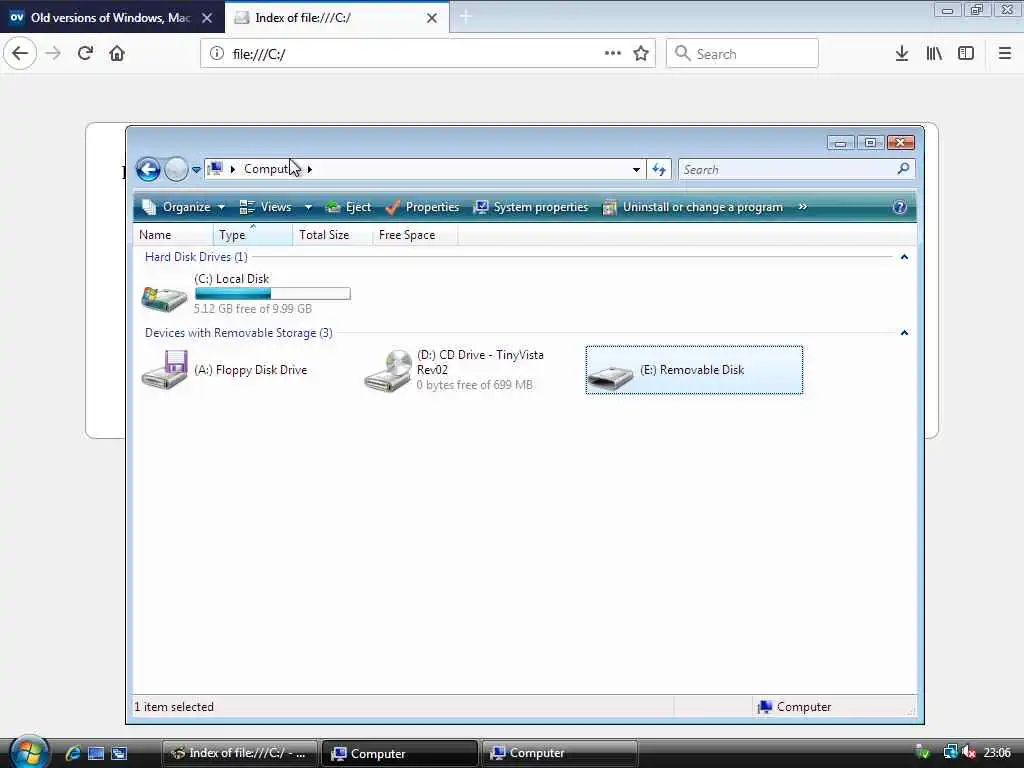The image size is (1024, 768).
Task: Click Properties in Explorer toolbar
Action: (423, 207)
